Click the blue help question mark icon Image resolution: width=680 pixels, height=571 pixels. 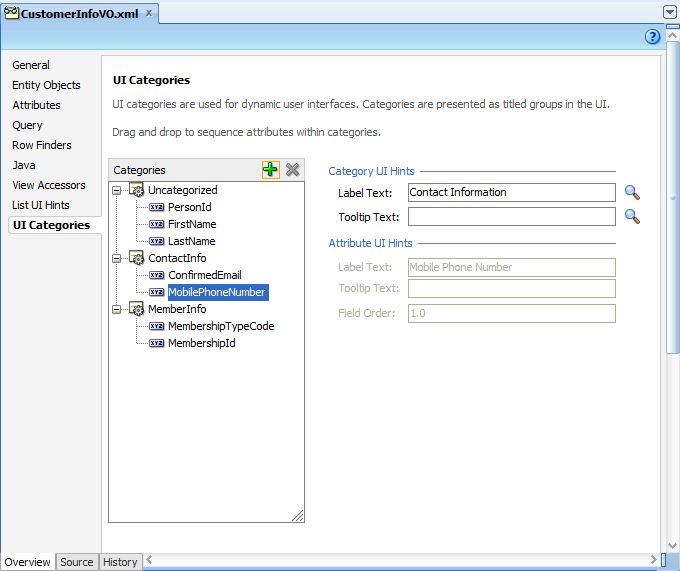[652, 37]
